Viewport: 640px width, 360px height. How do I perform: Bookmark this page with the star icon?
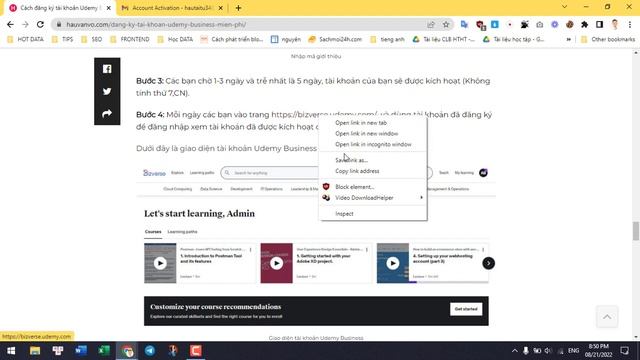446,24
